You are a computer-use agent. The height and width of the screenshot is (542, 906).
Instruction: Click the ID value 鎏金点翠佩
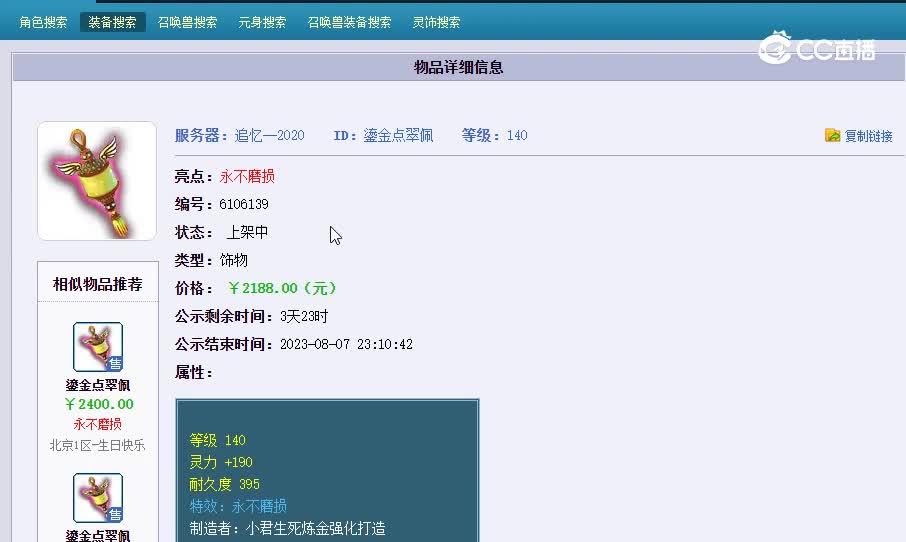point(398,135)
